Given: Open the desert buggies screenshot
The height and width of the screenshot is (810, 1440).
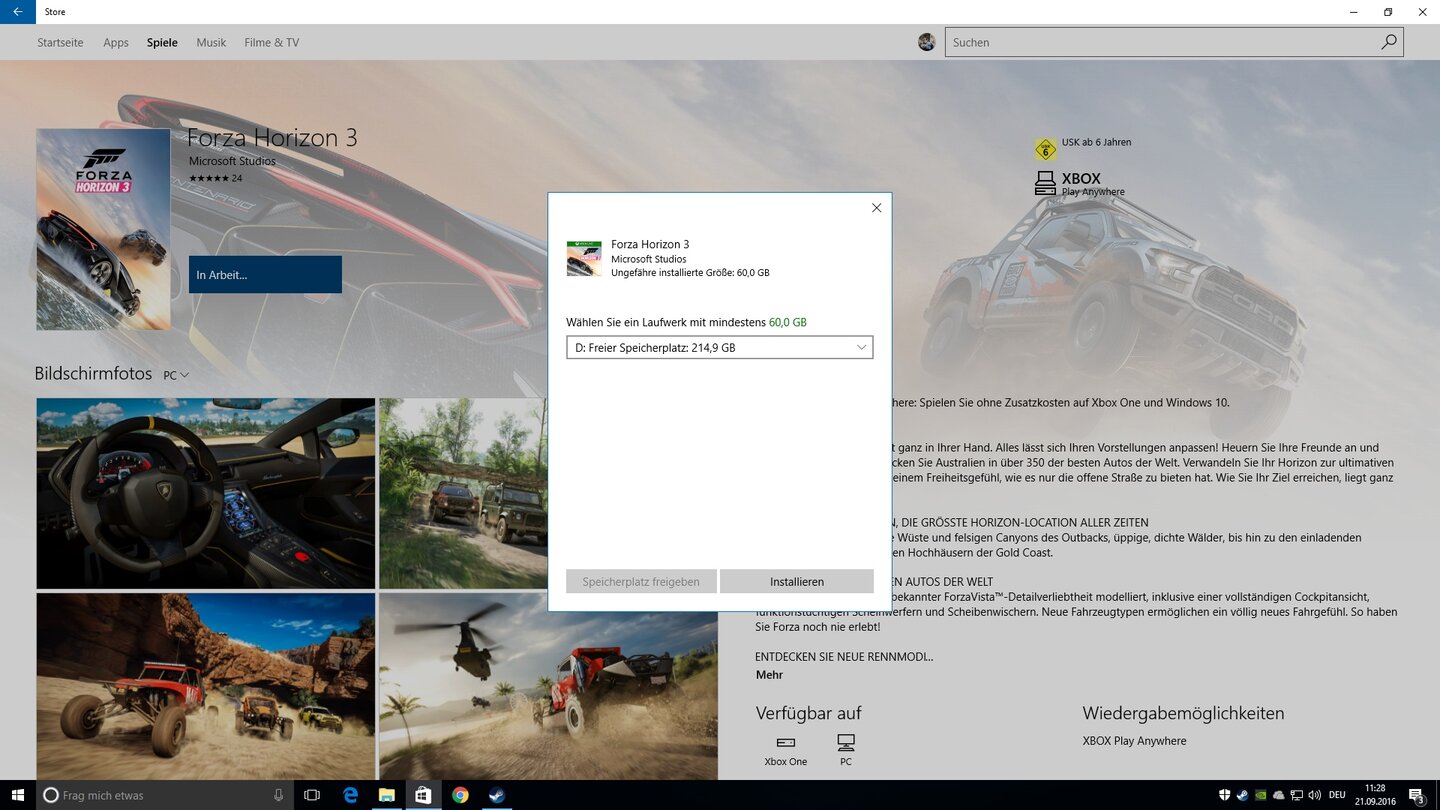Looking at the screenshot, I should point(206,686).
